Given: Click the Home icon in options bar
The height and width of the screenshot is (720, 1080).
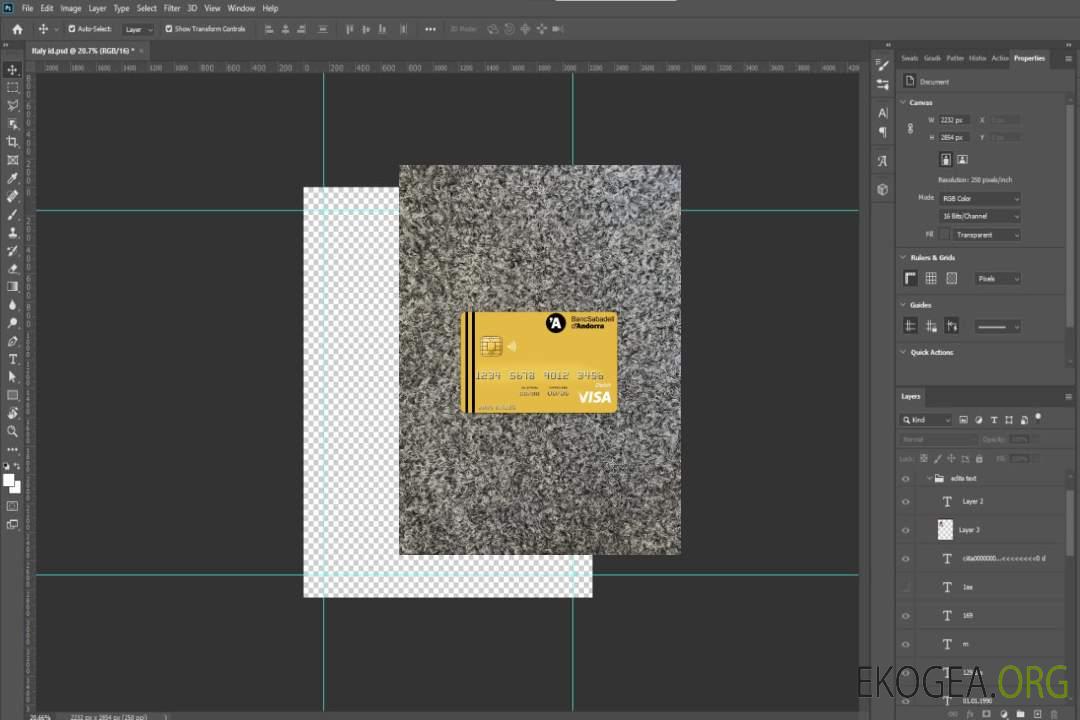Looking at the screenshot, I should point(17,29).
